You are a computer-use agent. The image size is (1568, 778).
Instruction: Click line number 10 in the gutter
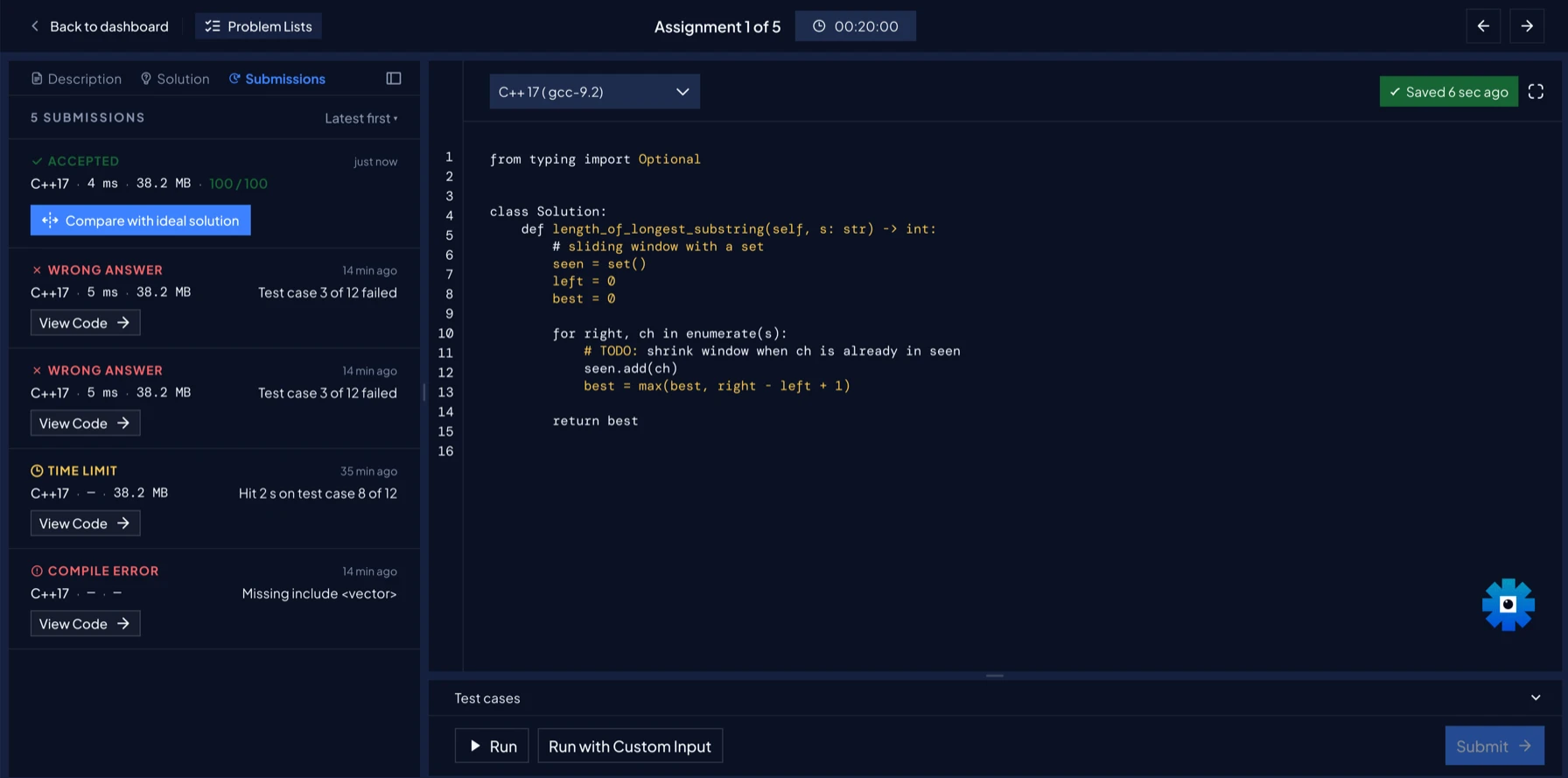point(445,333)
